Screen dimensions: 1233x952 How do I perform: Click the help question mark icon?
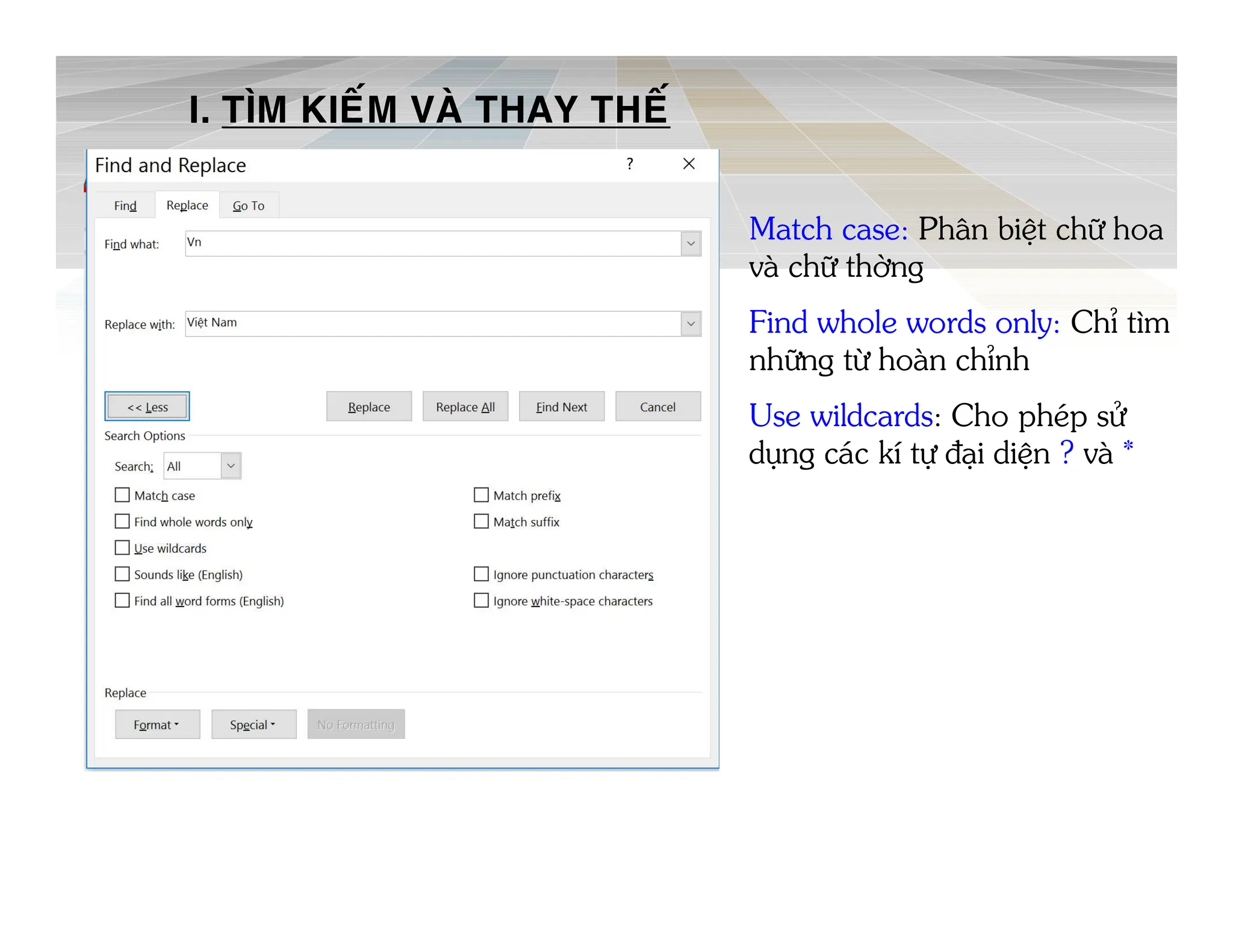tap(630, 164)
